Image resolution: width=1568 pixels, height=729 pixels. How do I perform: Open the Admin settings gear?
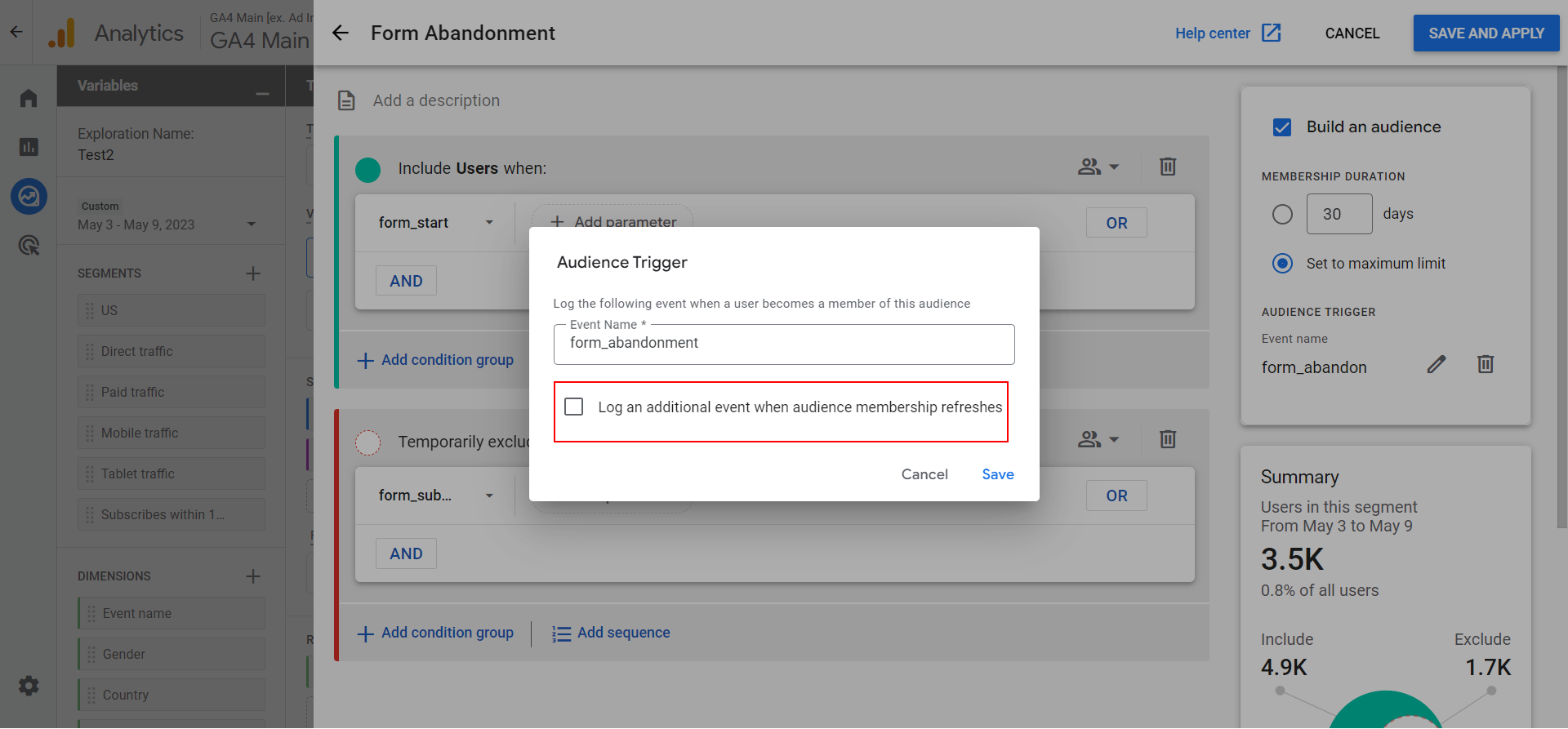(29, 686)
